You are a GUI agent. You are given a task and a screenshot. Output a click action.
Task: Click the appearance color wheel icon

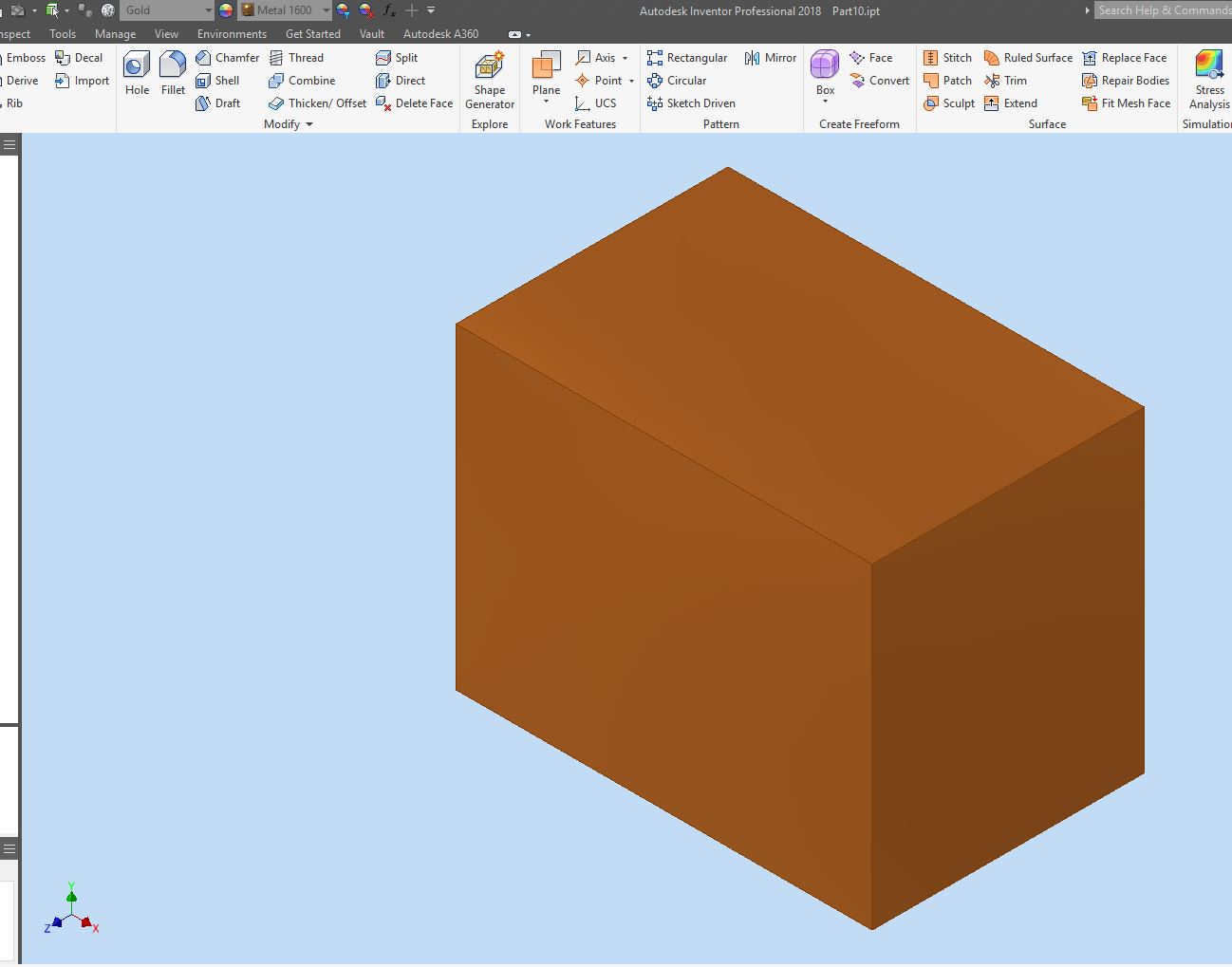226,10
